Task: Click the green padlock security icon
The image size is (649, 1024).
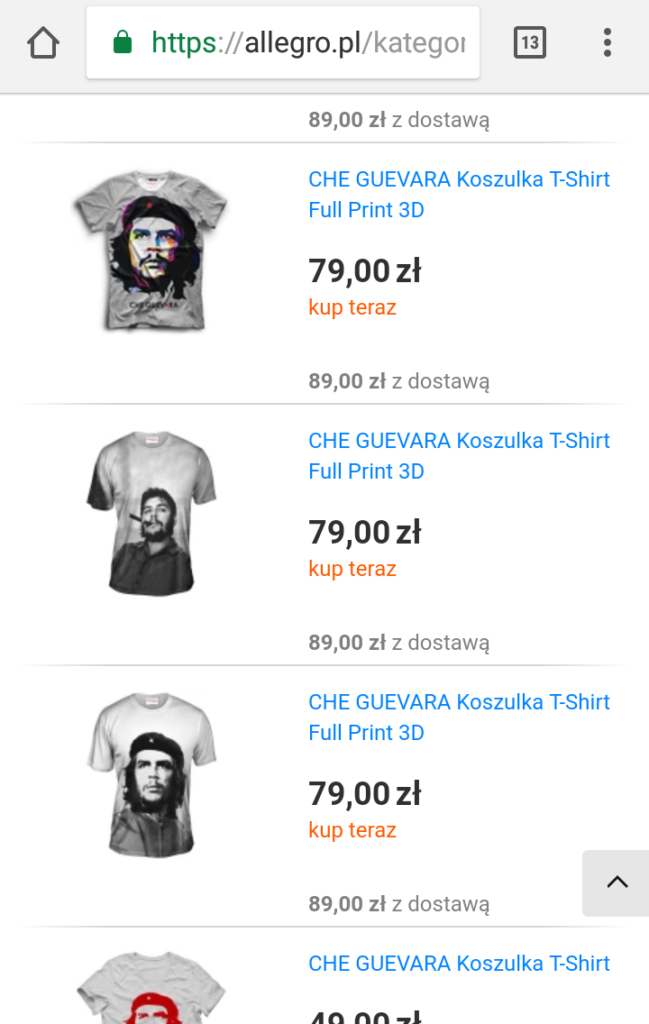Action: pos(122,42)
